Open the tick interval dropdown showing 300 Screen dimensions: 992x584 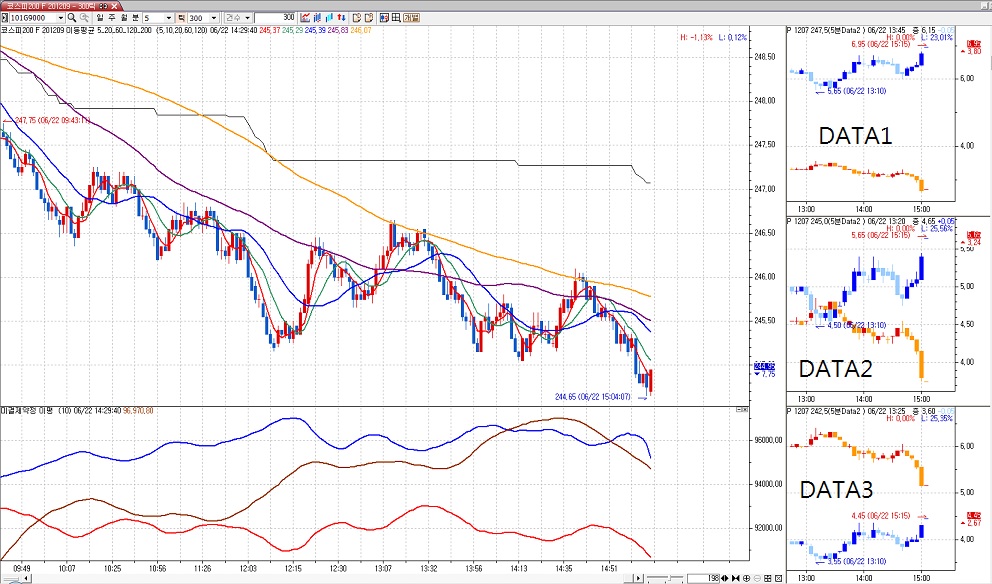[x=213, y=18]
